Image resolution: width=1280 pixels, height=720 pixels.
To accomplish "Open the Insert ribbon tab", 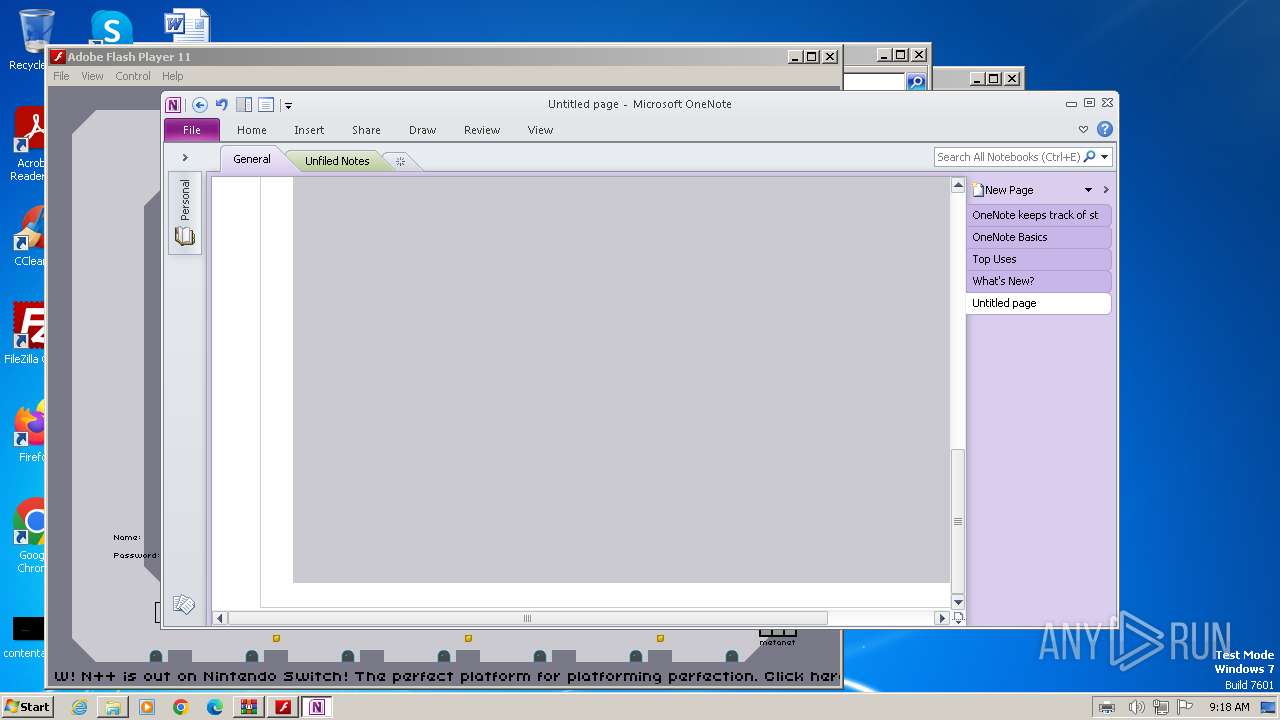I will pos(309,130).
